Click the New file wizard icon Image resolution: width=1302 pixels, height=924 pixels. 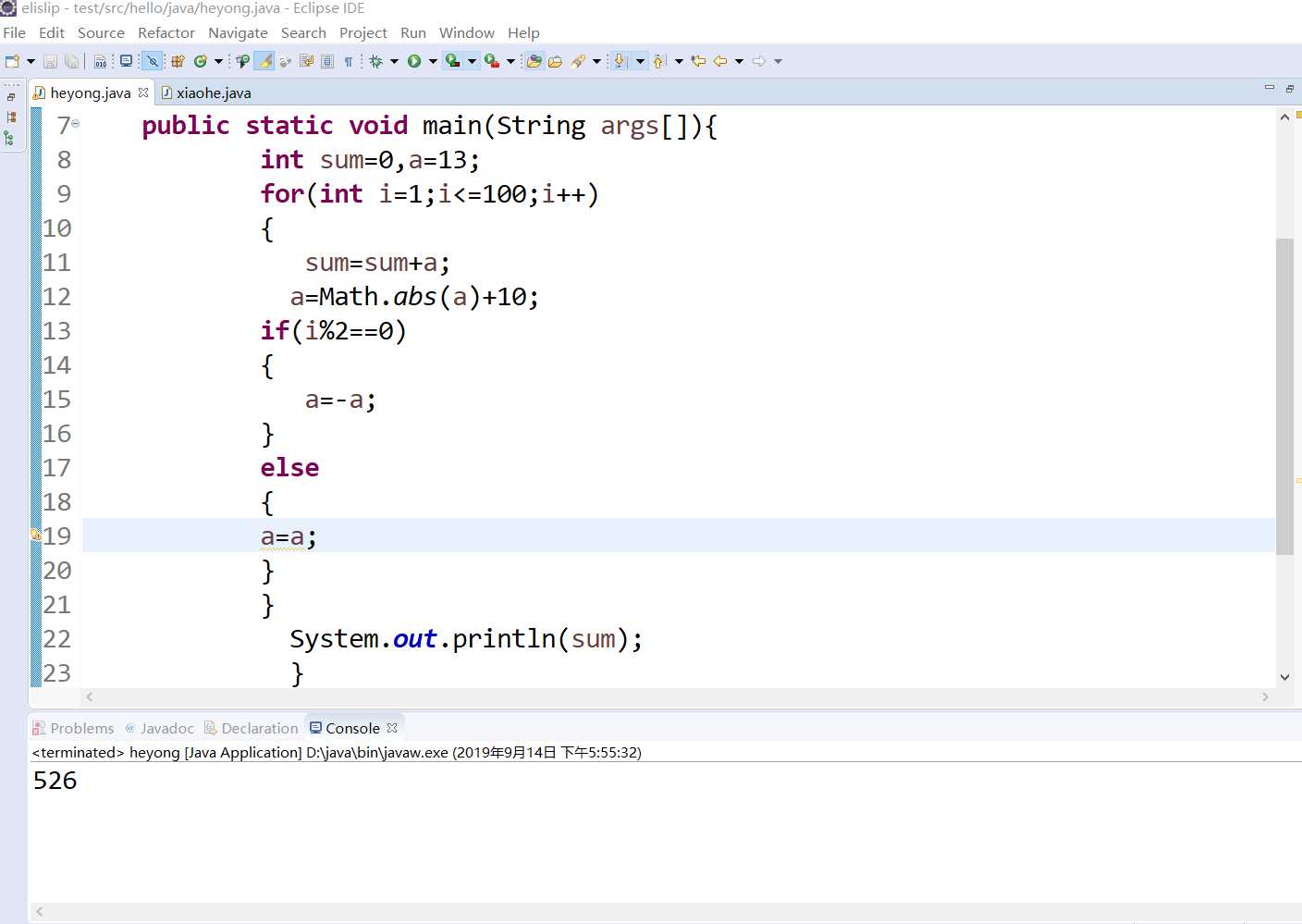[12, 61]
